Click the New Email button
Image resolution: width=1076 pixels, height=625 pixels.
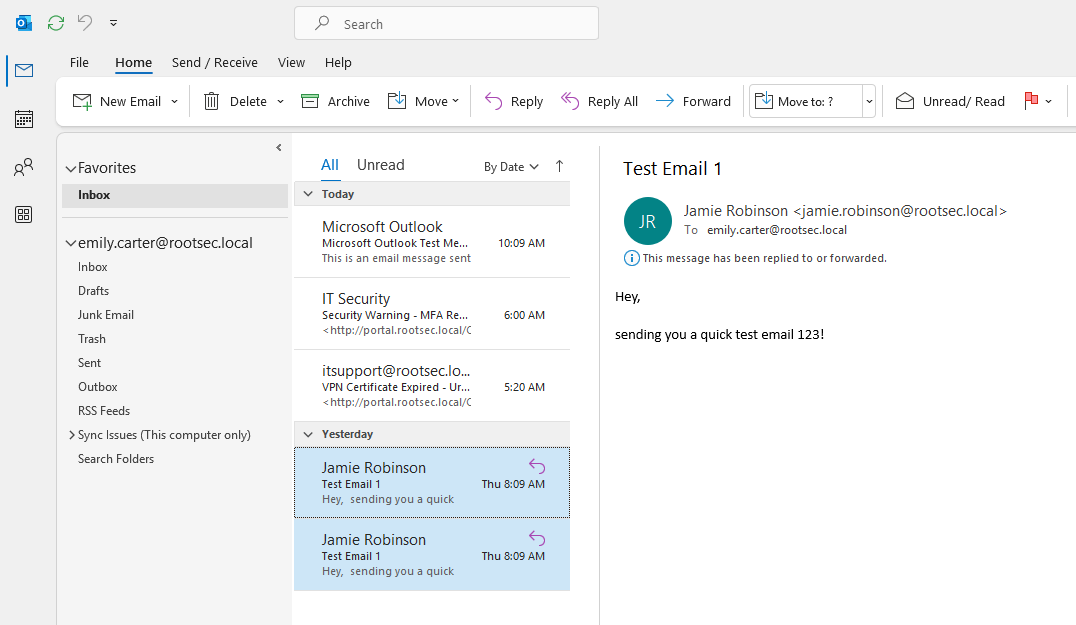[x=117, y=102]
